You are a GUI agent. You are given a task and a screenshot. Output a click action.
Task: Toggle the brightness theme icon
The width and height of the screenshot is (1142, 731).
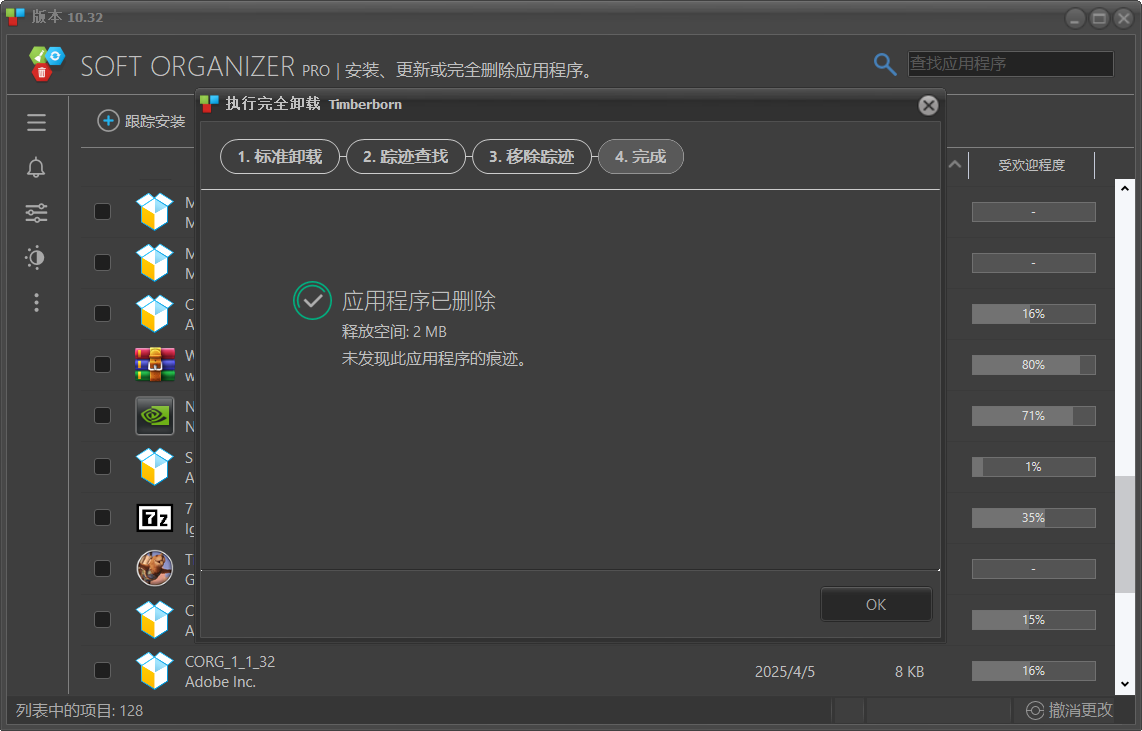[35, 258]
